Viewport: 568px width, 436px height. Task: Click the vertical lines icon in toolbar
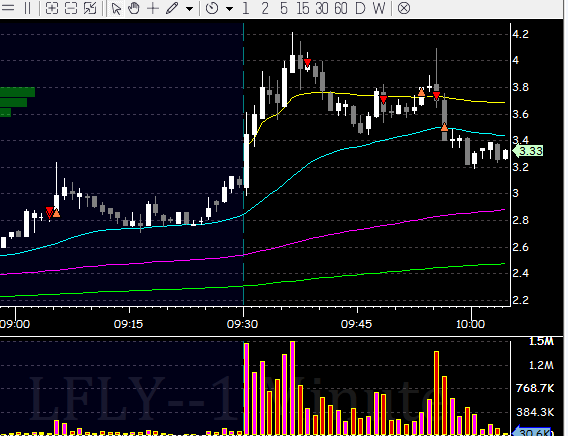coord(28,8)
